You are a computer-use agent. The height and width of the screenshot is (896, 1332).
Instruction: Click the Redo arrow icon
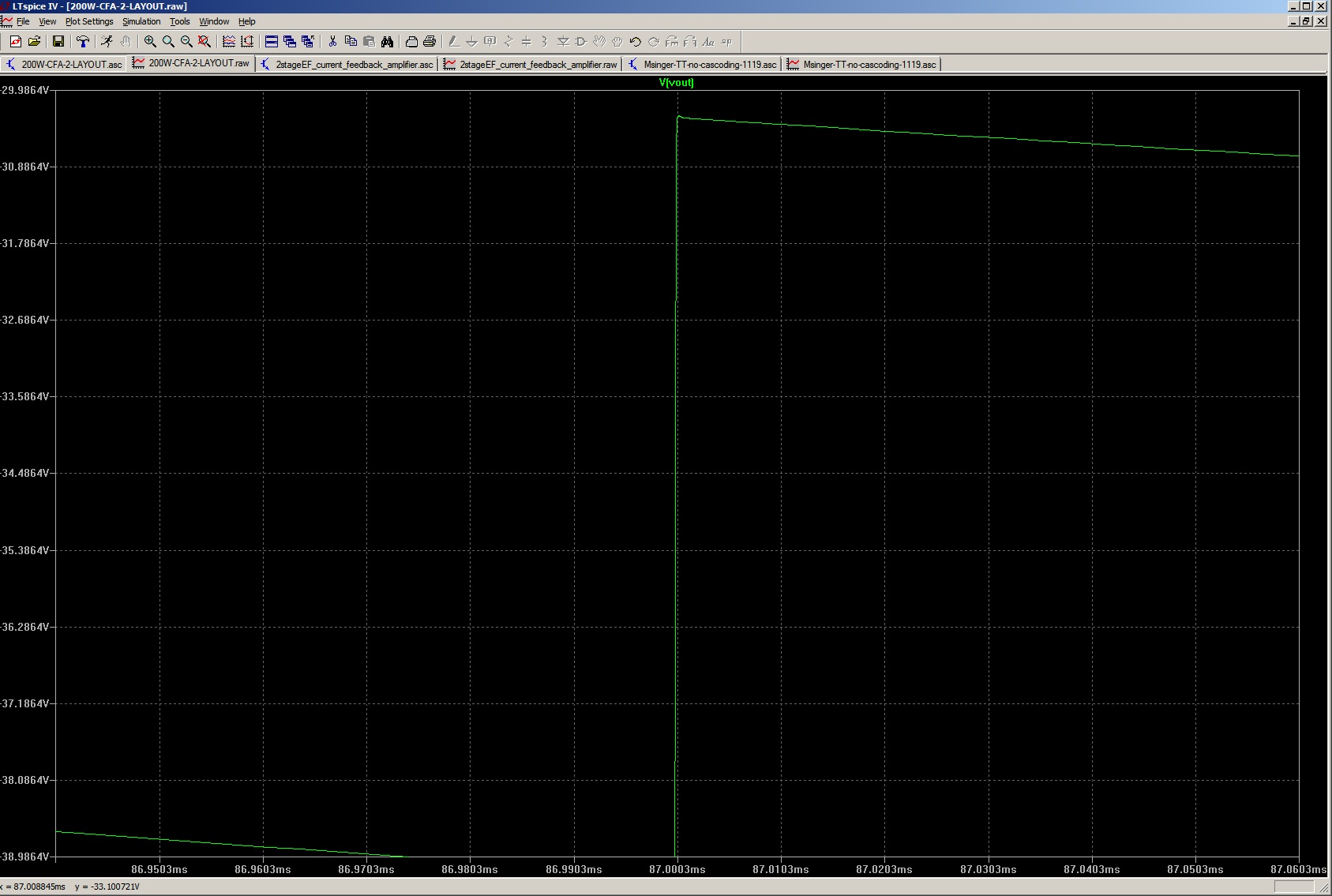tap(654, 42)
